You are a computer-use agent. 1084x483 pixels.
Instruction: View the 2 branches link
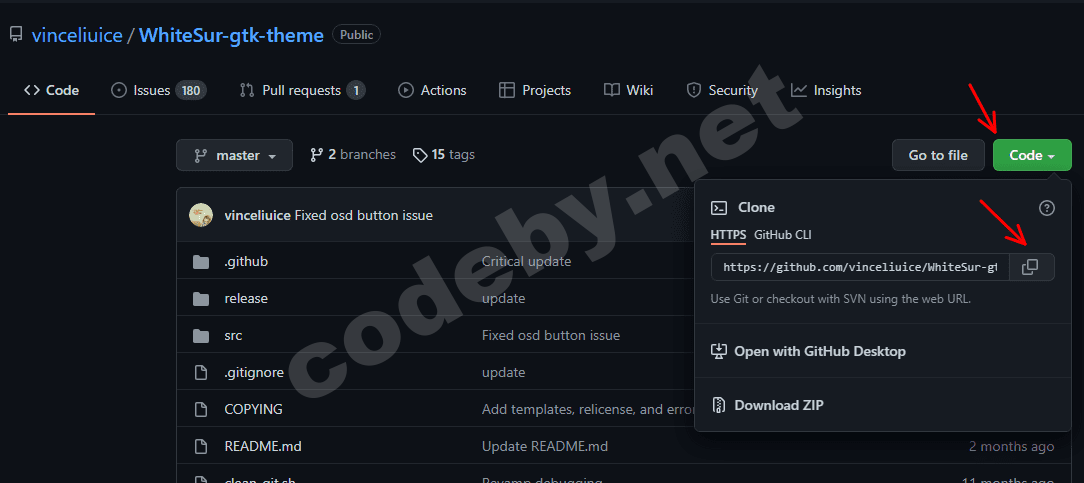tap(353, 155)
